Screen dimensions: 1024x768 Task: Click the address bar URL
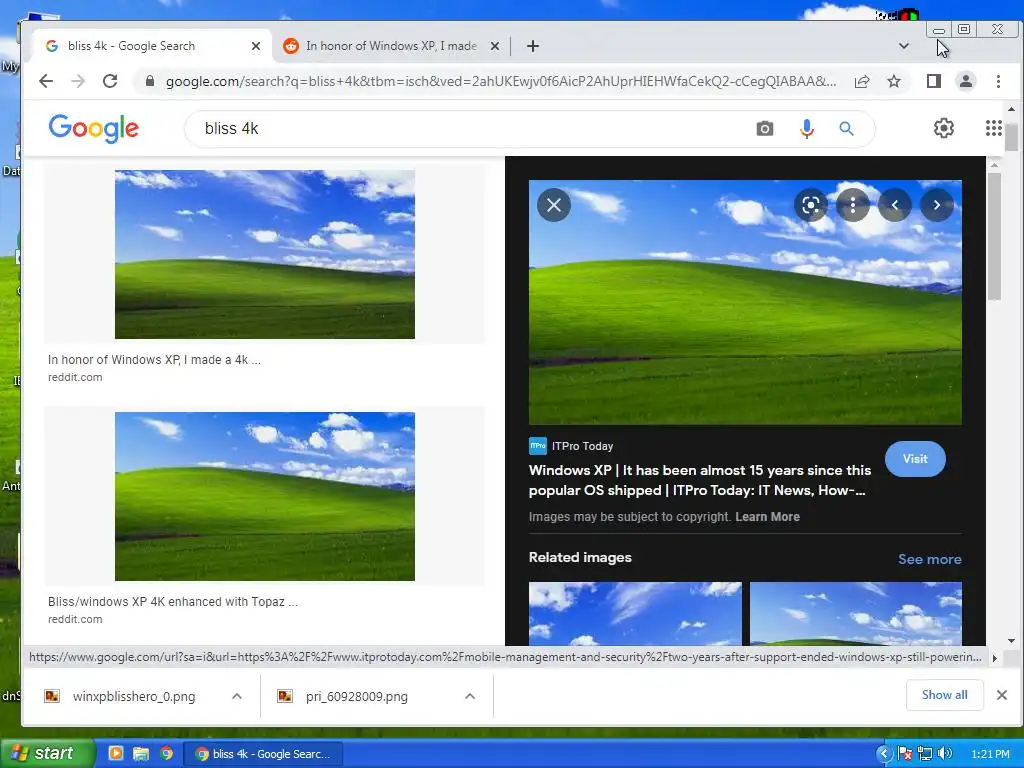(x=501, y=81)
